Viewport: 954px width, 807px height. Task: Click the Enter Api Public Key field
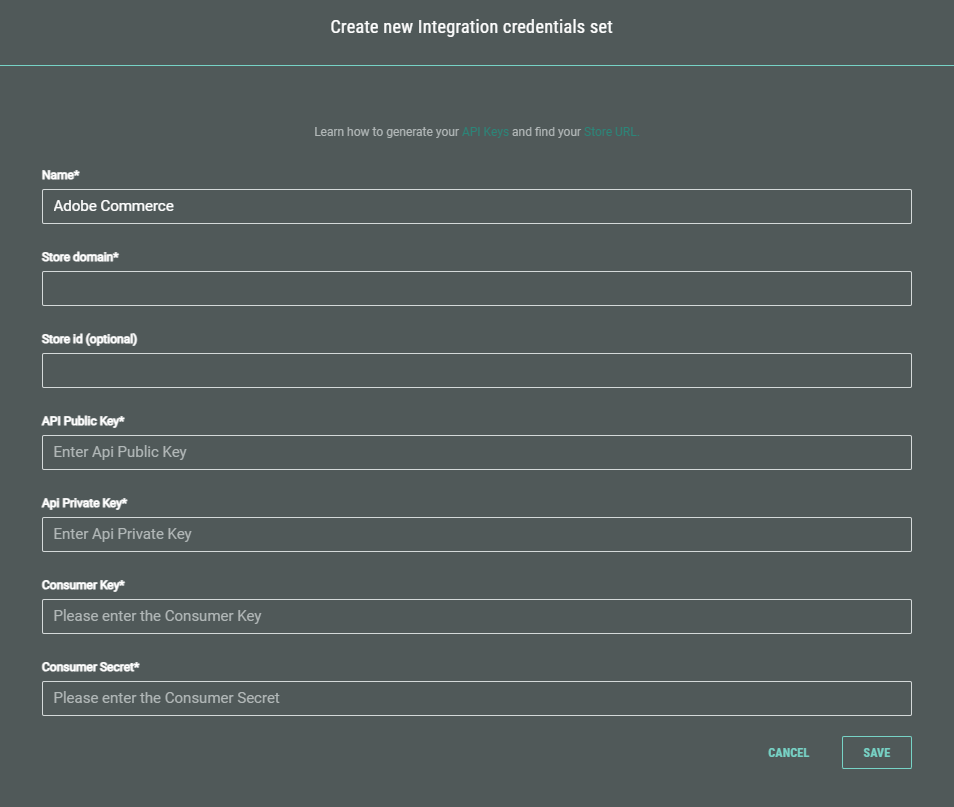click(x=476, y=452)
